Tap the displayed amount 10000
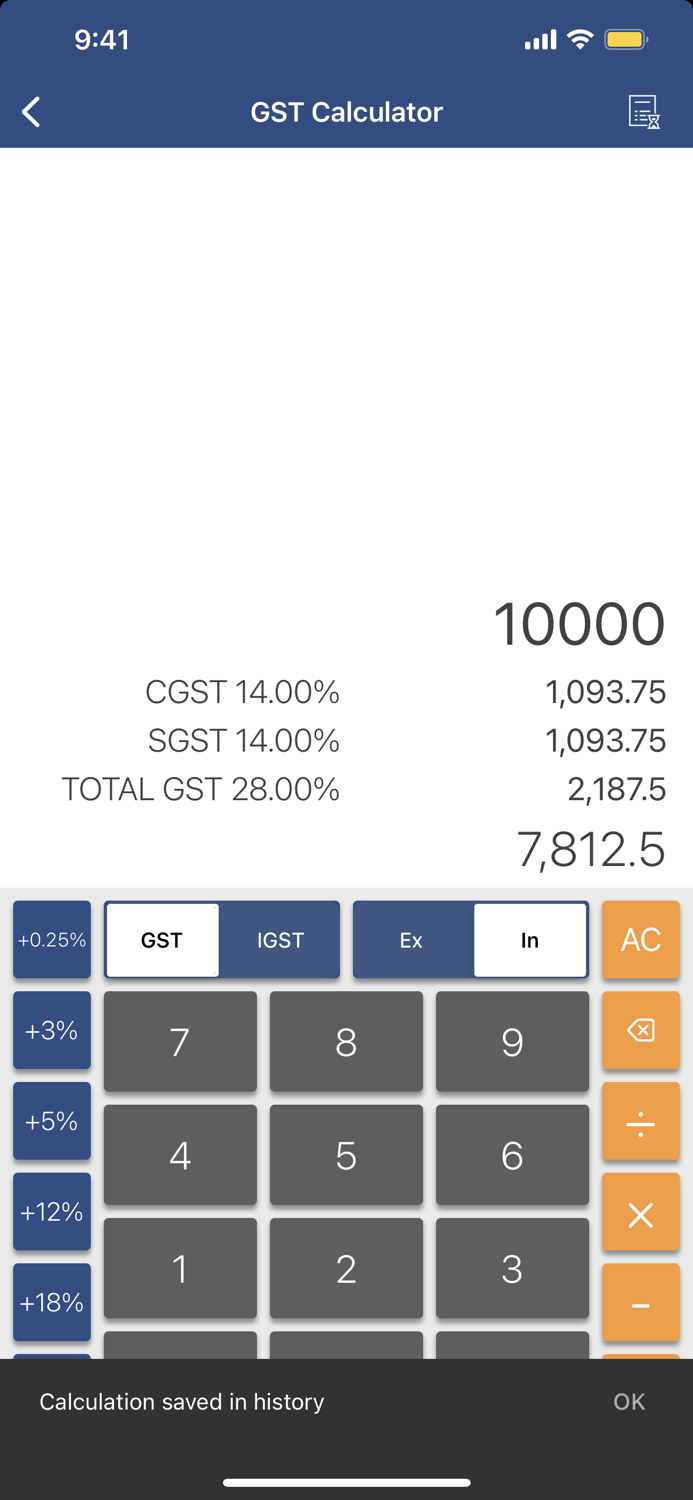The image size is (693, 1500). 579,623
